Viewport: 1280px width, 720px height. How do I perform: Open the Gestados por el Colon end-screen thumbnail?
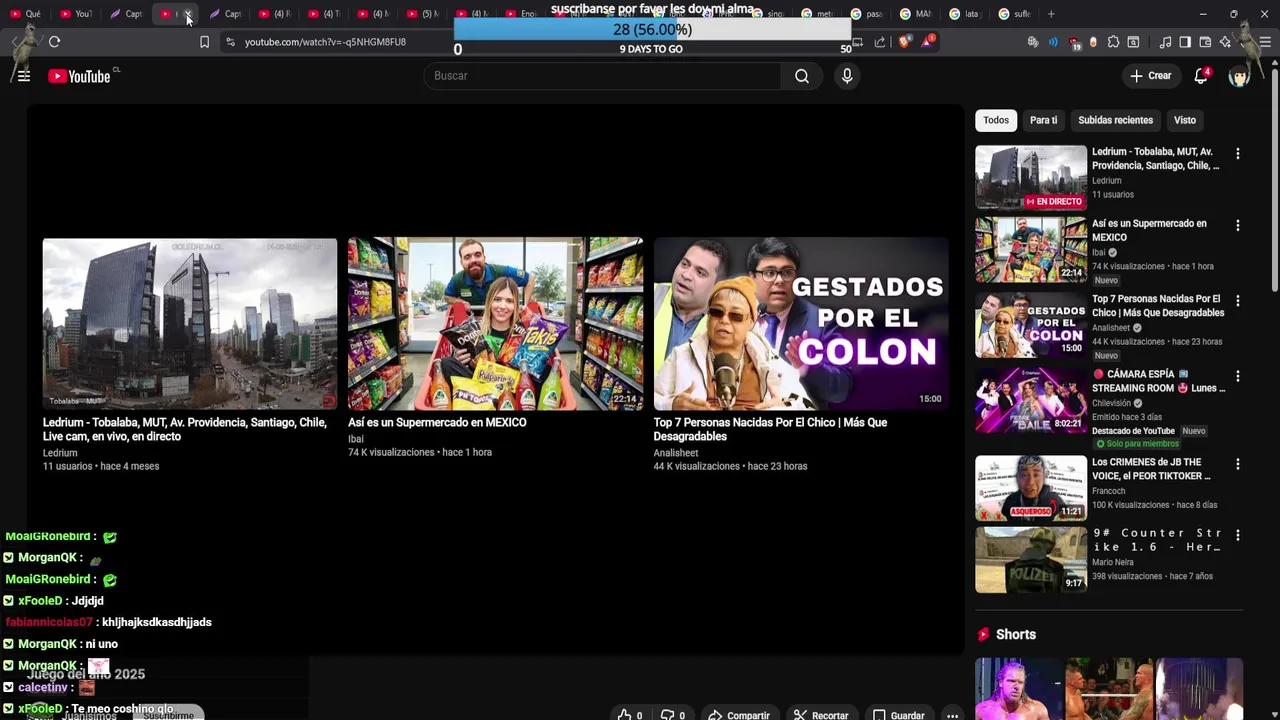click(801, 323)
